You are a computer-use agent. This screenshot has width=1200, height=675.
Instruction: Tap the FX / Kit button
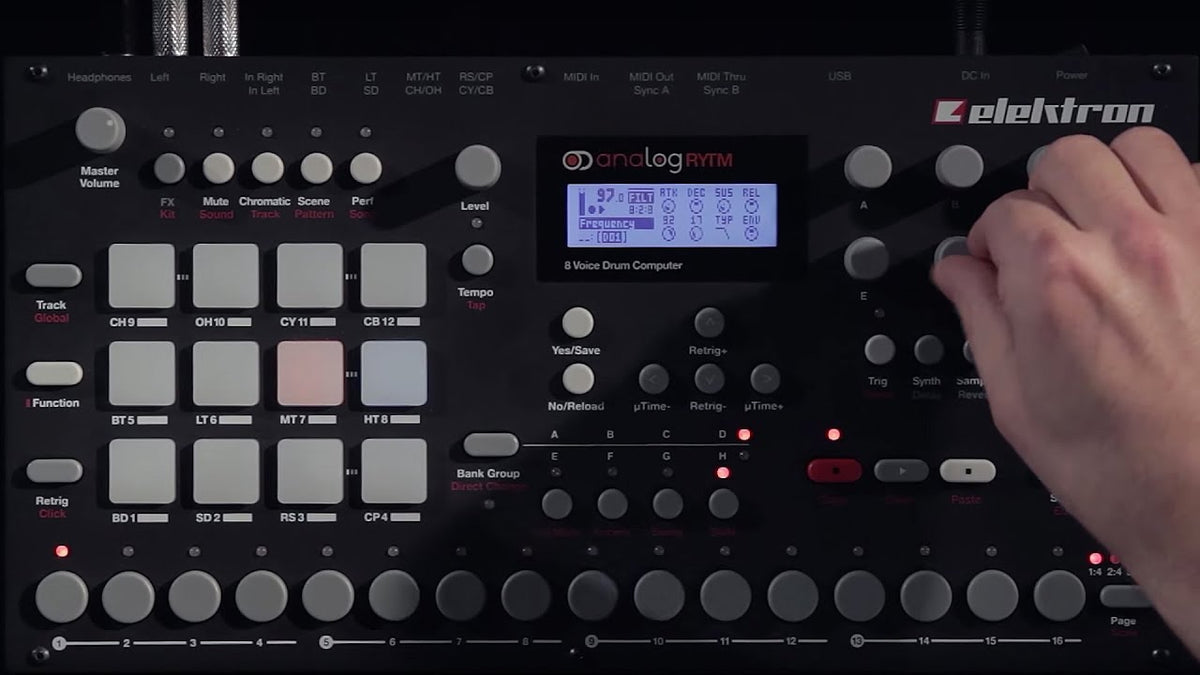[x=169, y=168]
